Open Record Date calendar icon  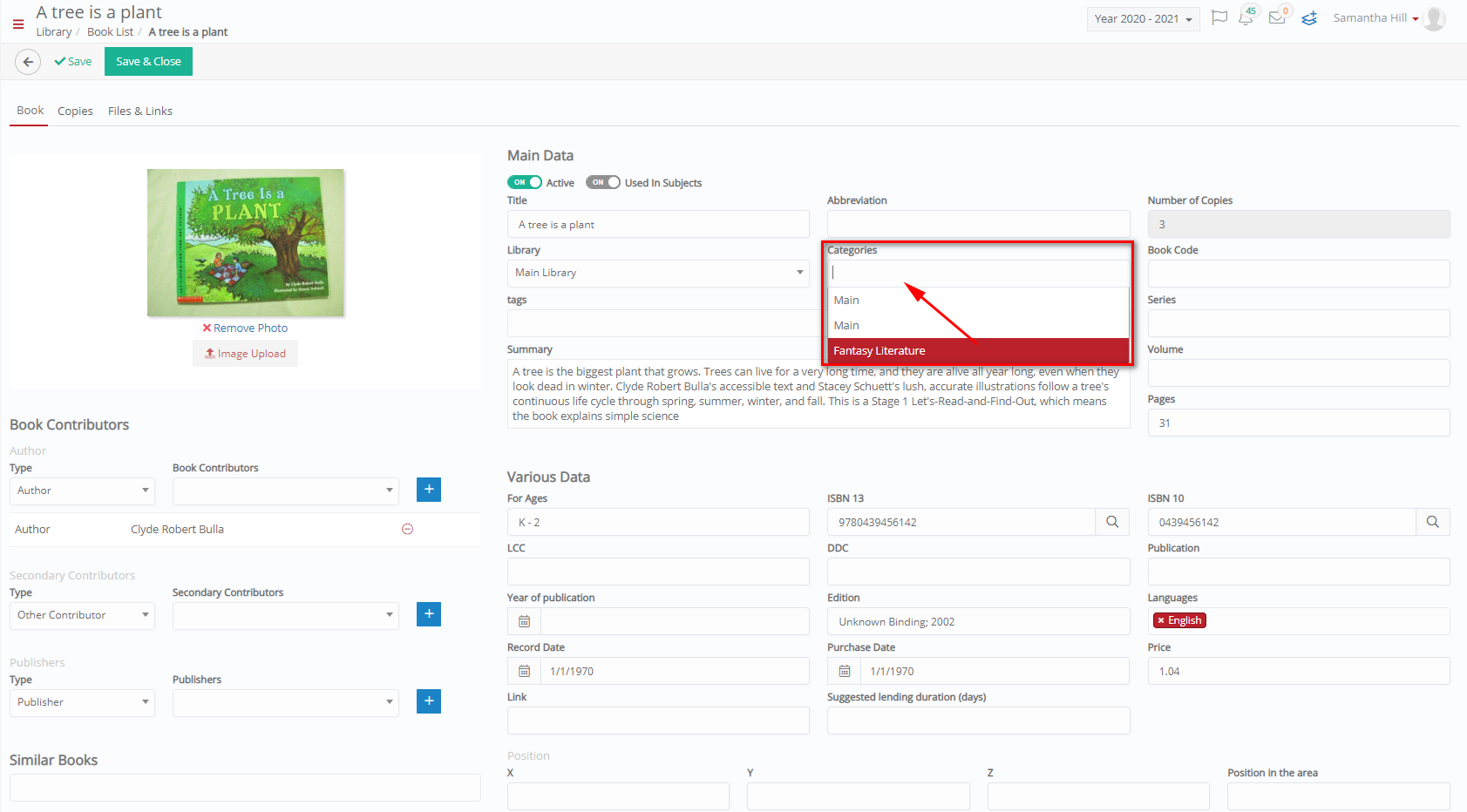524,671
